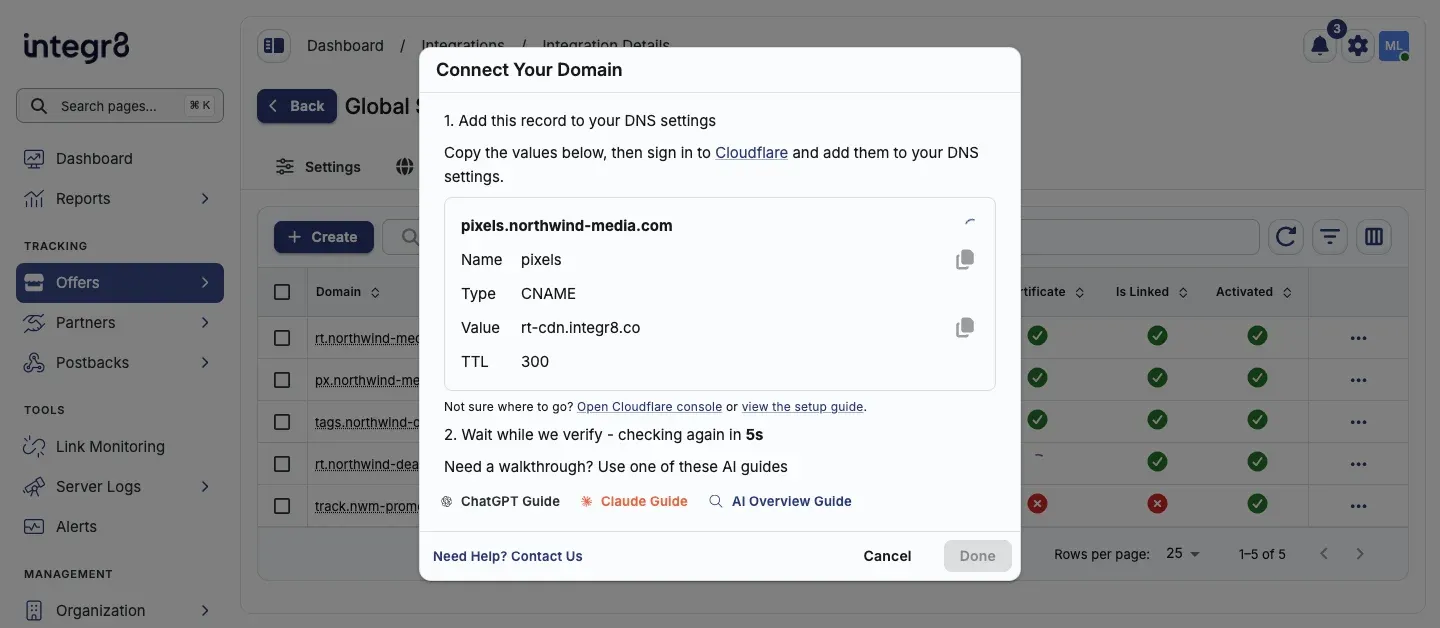
Task: Click the Create button
Action: point(324,237)
